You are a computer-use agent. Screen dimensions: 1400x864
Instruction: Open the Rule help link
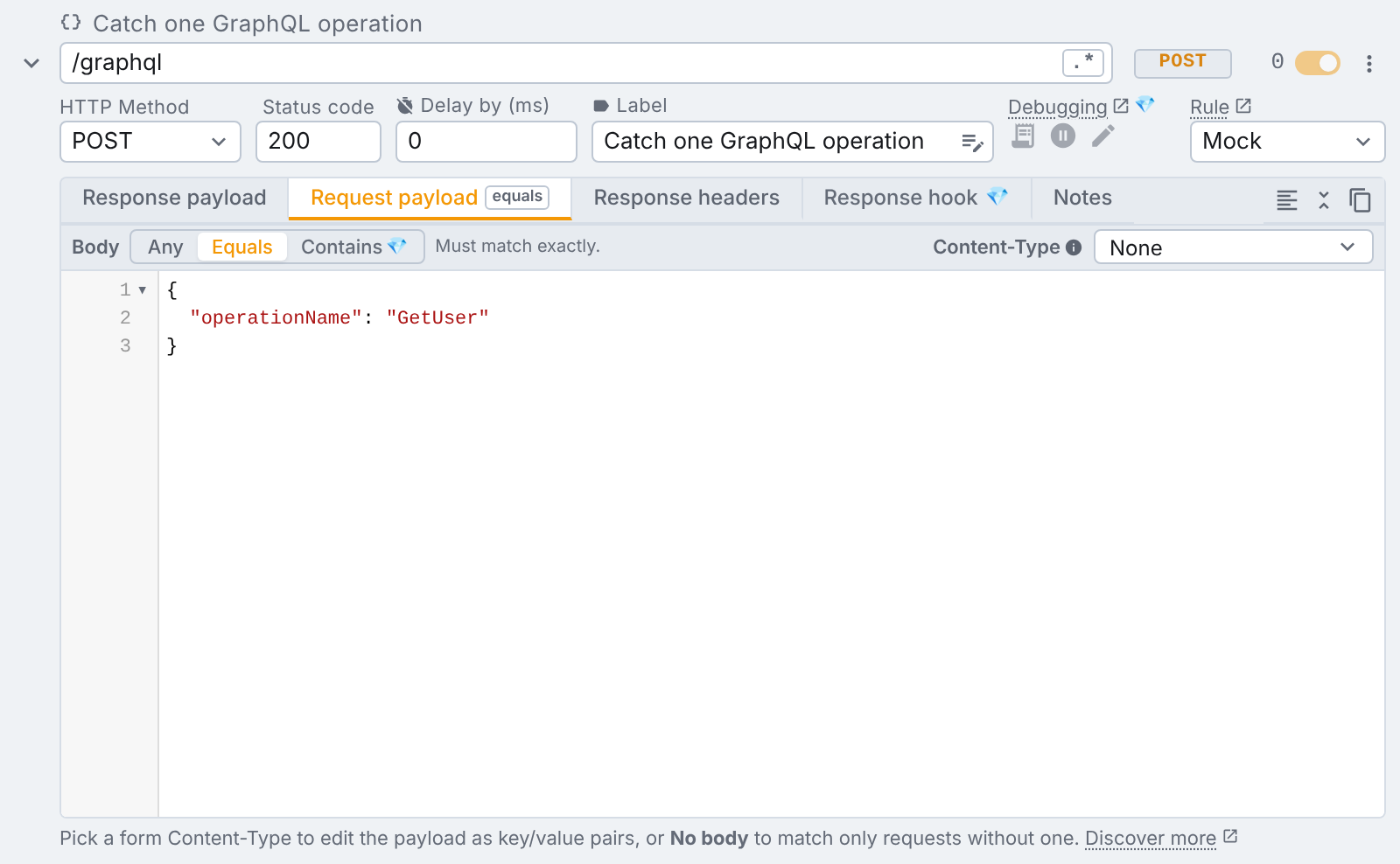[1221, 107]
